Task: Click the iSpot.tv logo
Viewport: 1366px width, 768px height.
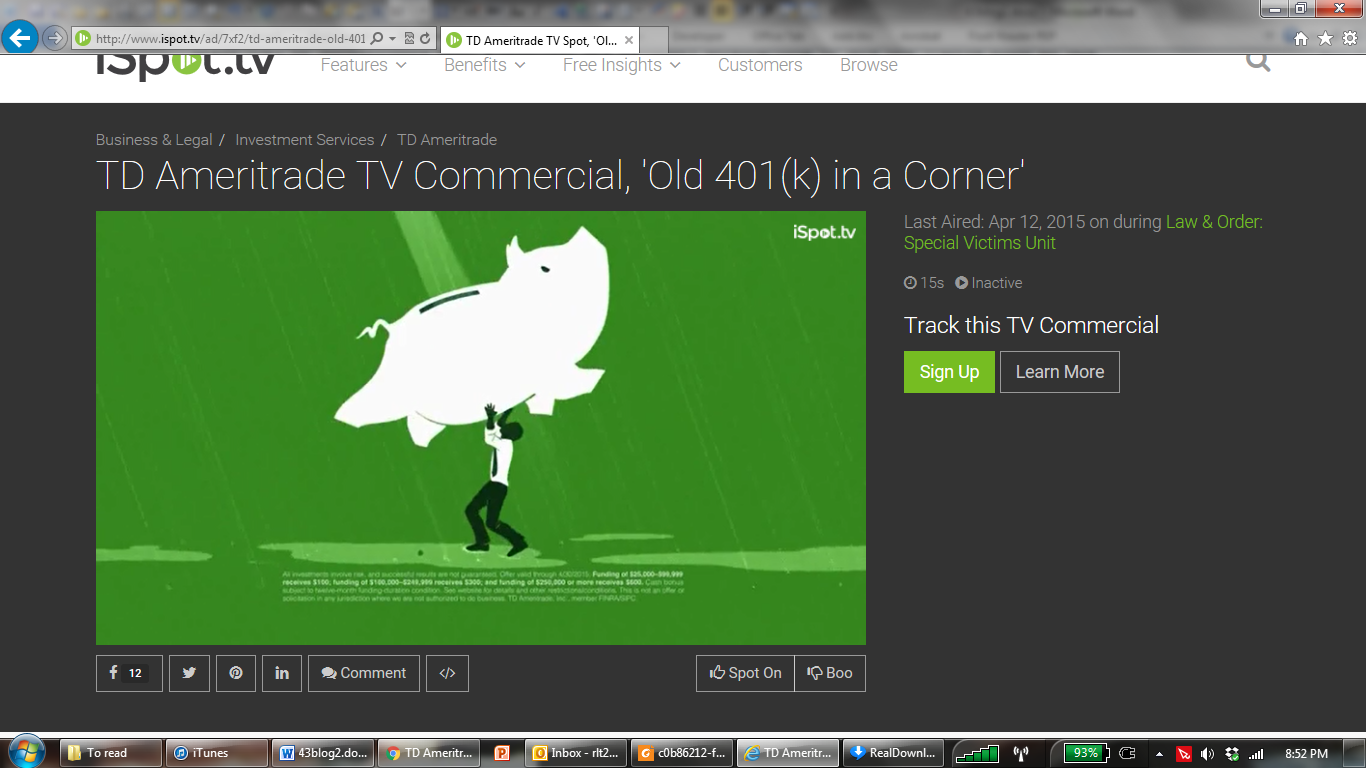Action: point(185,66)
